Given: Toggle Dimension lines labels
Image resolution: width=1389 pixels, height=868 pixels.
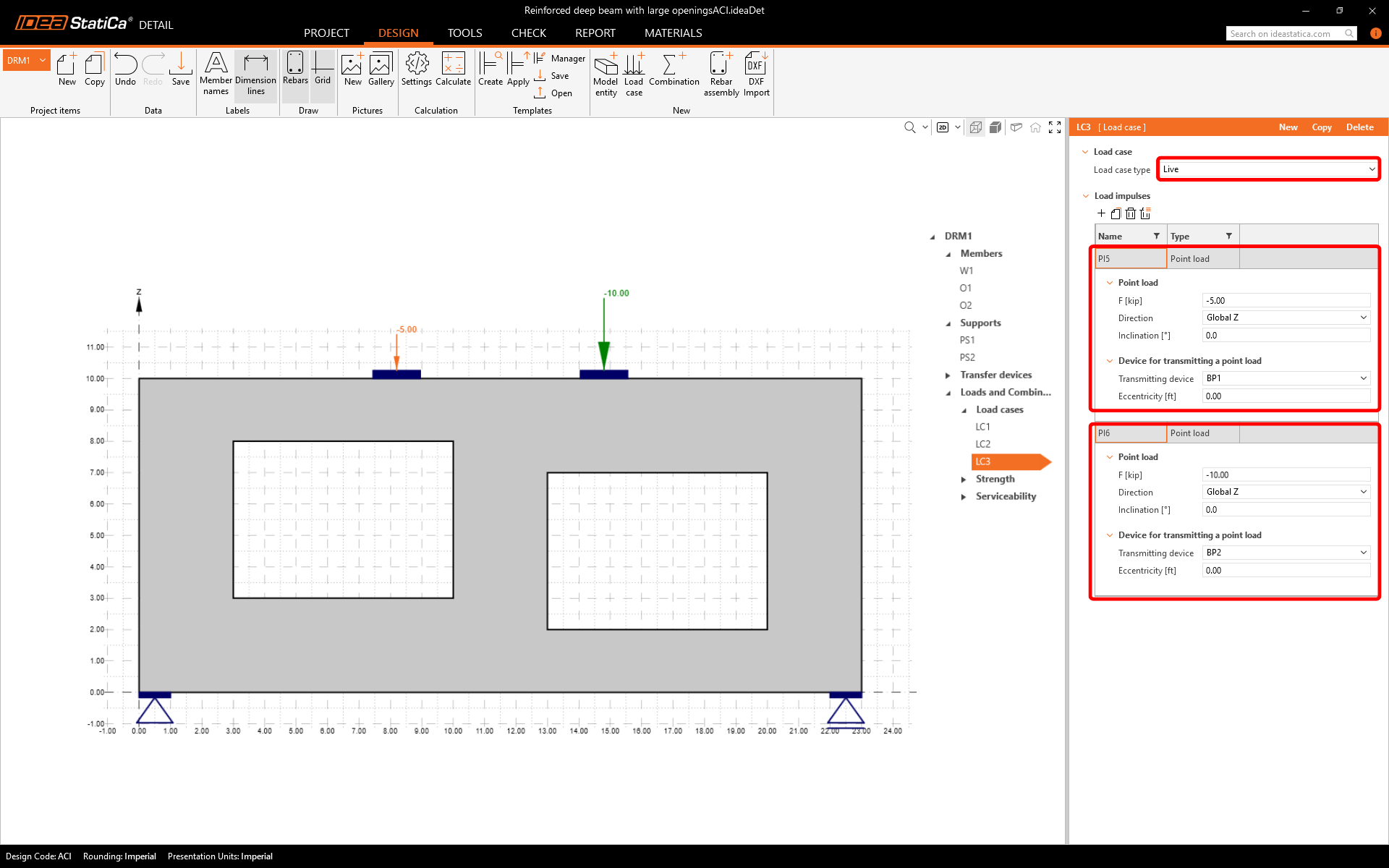Looking at the screenshot, I should click(x=255, y=73).
